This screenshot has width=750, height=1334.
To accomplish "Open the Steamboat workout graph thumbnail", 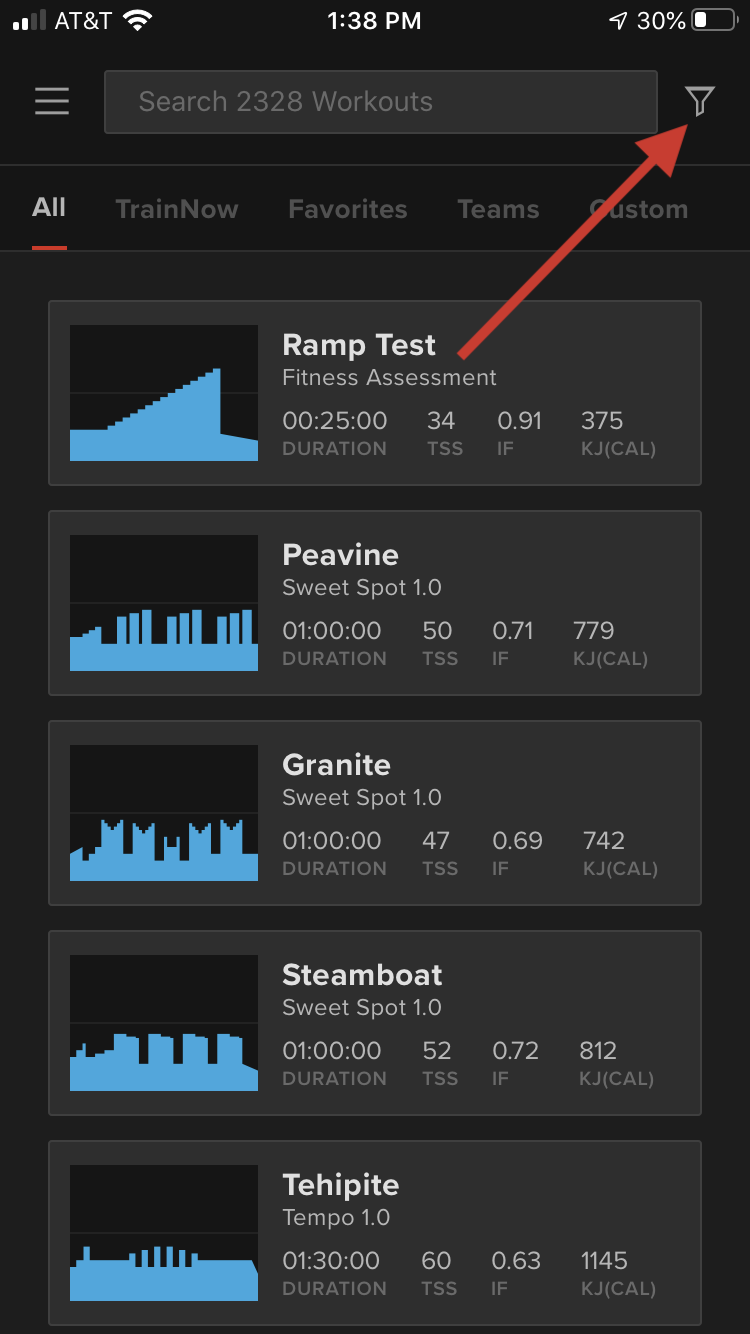I will point(164,1023).
